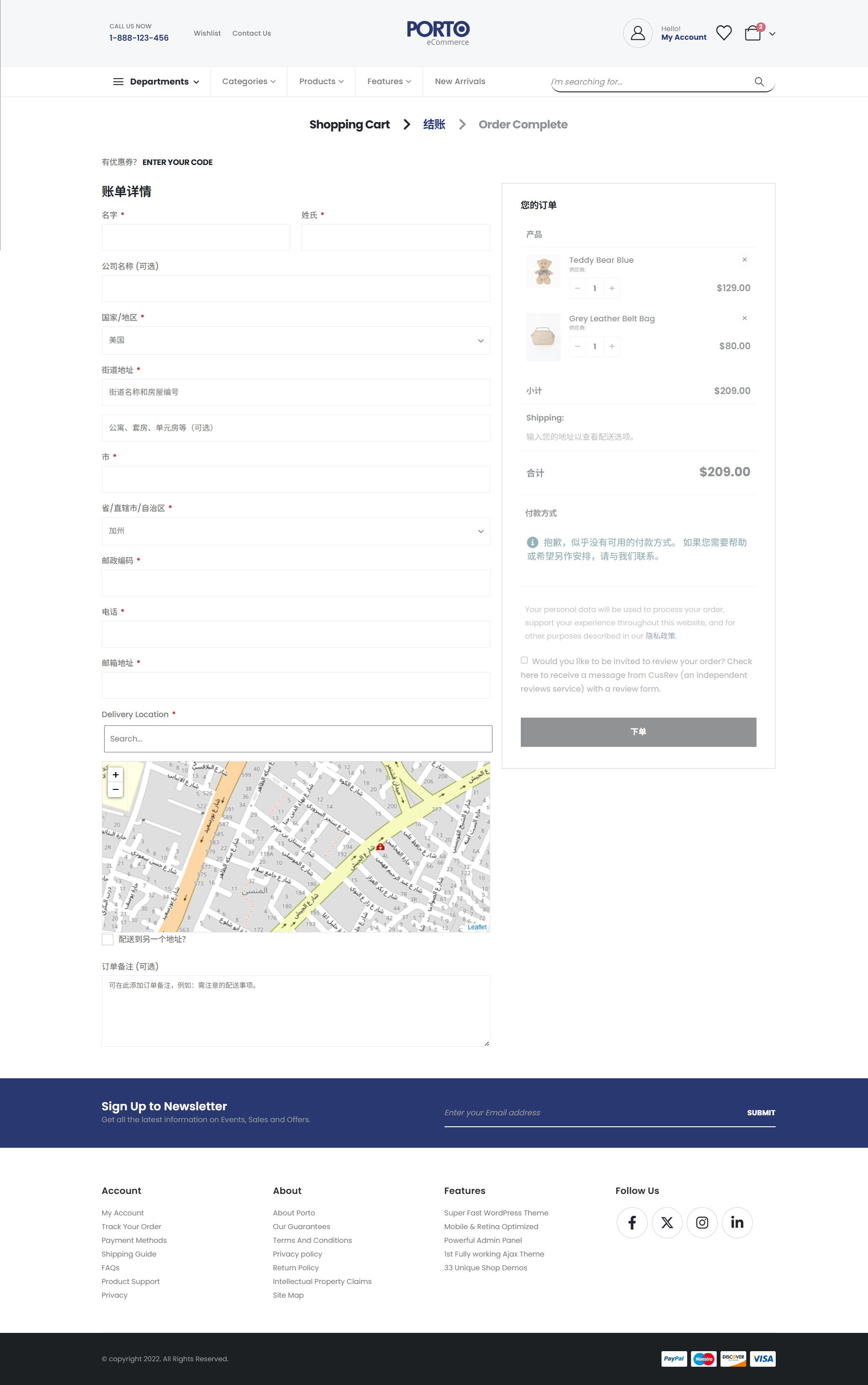Expand the Departments menu
The height and width of the screenshot is (1385, 868).
(156, 81)
